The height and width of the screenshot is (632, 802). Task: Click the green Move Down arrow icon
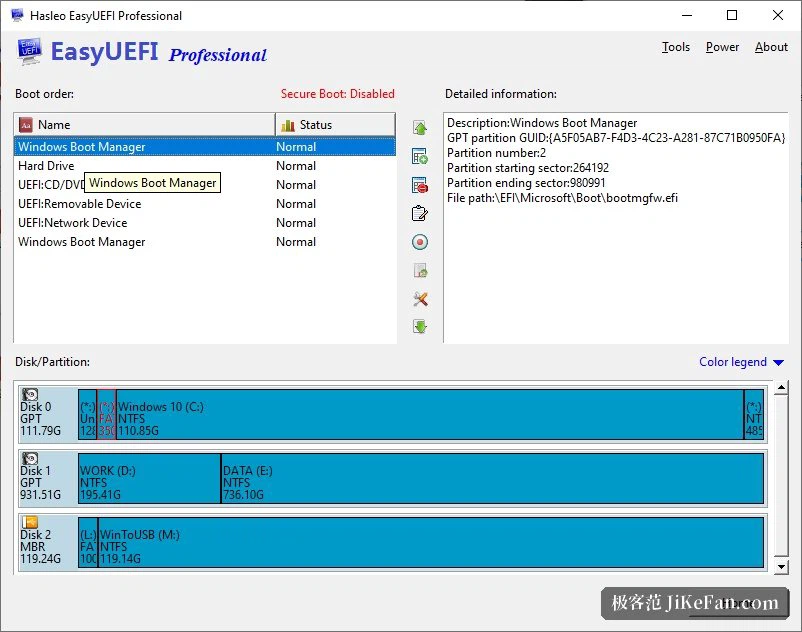pos(420,326)
